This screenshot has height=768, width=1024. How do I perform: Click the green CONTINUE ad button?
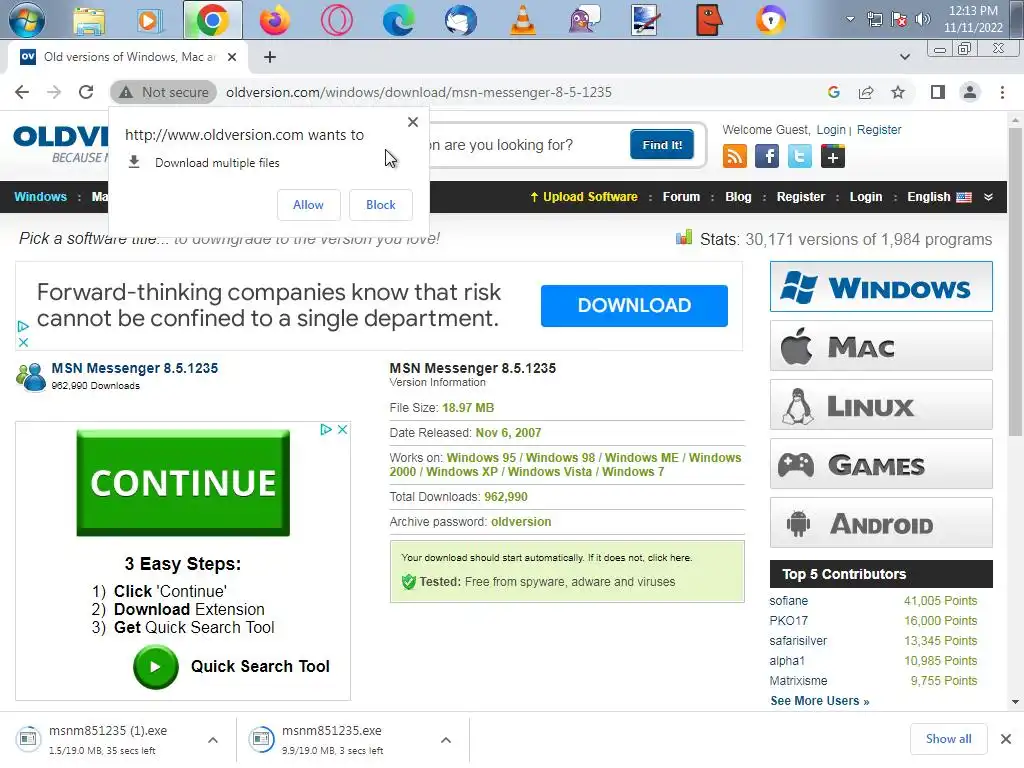coord(183,483)
